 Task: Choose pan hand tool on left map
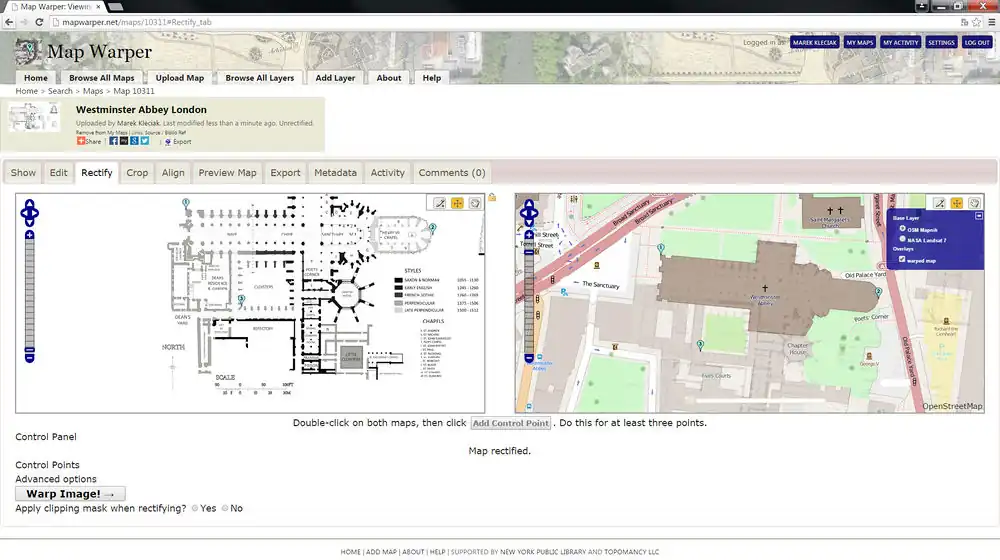(476, 203)
